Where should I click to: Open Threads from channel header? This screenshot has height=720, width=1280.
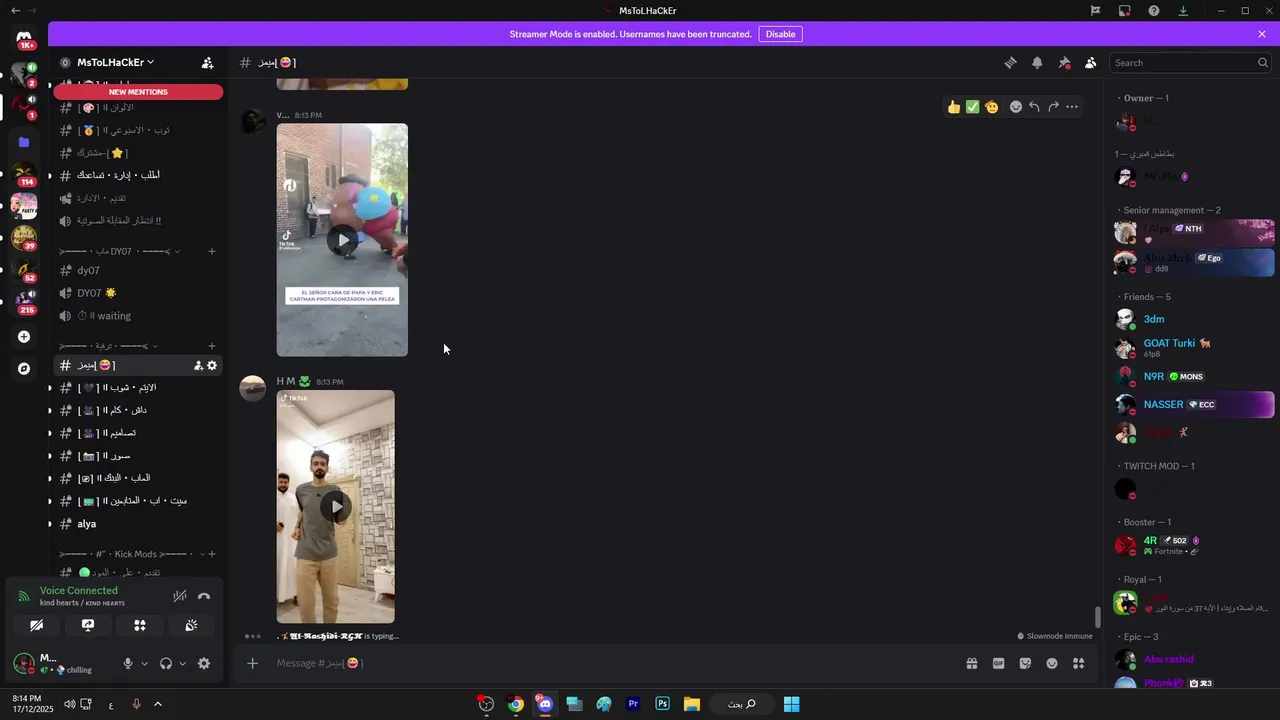[x=1010, y=62]
